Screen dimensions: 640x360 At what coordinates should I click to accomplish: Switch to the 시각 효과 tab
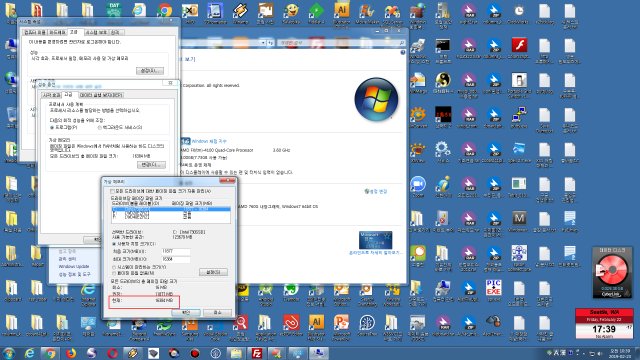(x=51, y=95)
